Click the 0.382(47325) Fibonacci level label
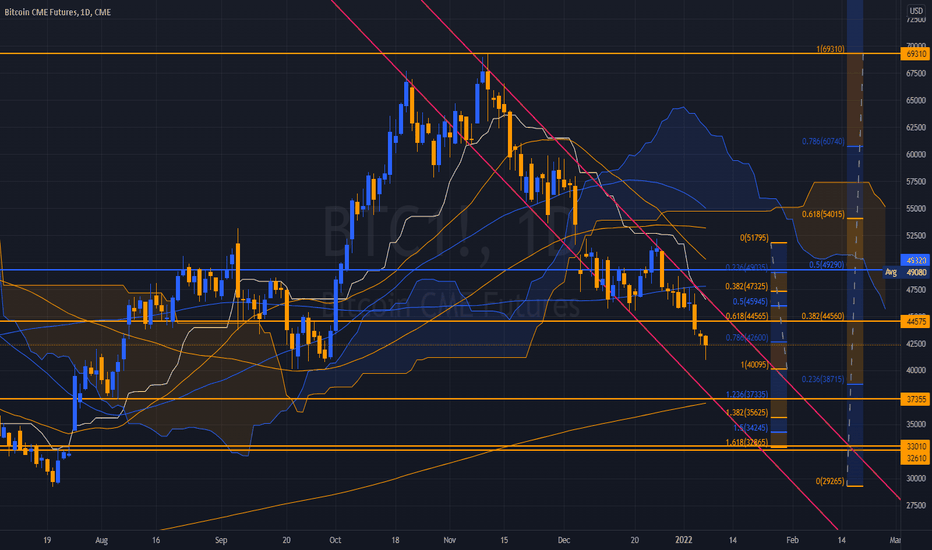This screenshot has height=550, width=932. pyautogui.click(x=747, y=286)
